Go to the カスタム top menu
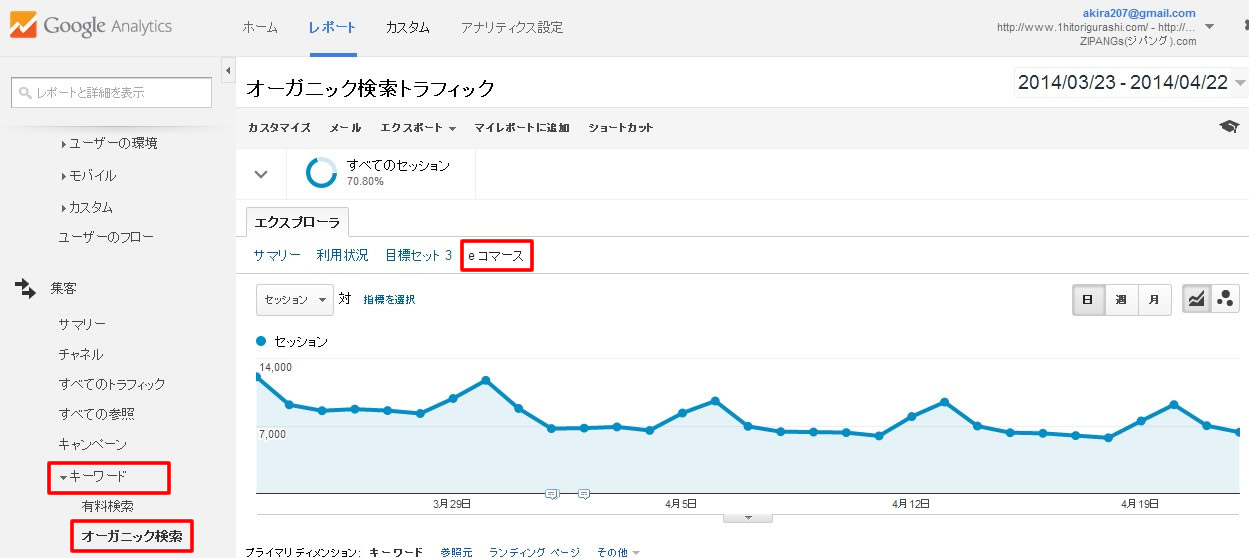Image resolution: width=1249 pixels, height=558 pixels. pyautogui.click(x=407, y=27)
